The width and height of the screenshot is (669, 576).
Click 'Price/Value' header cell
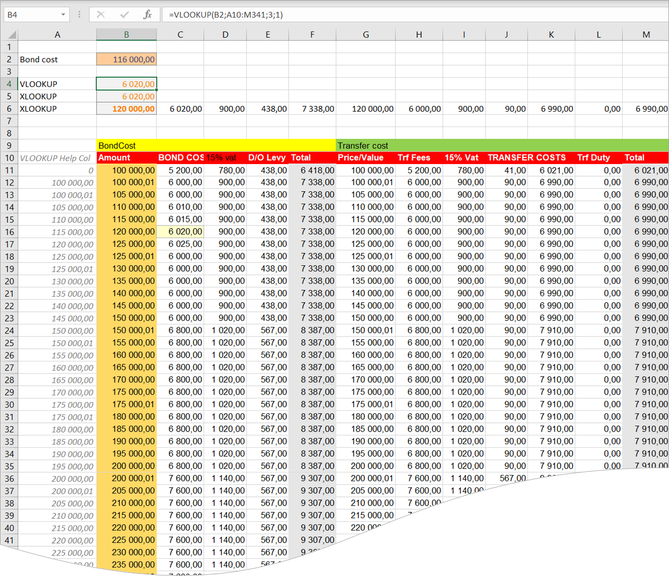click(x=366, y=158)
